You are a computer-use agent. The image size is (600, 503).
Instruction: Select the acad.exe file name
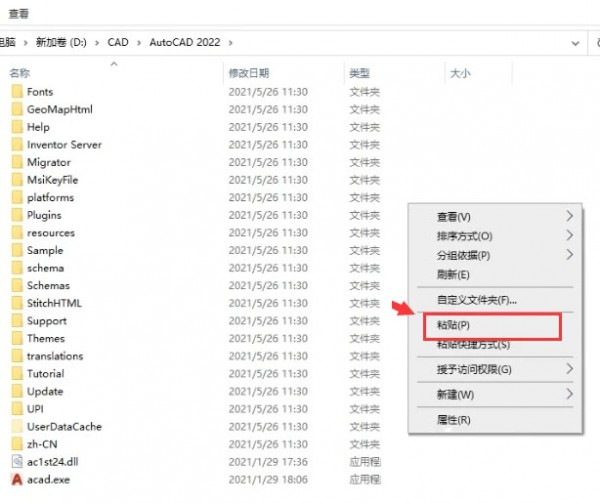click(x=49, y=480)
